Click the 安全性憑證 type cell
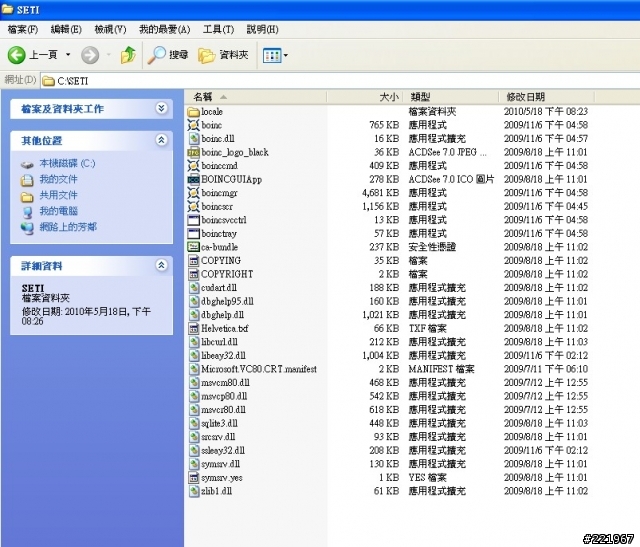Screen dimensions: 640x547 pyautogui.click(x=432, y=247)
